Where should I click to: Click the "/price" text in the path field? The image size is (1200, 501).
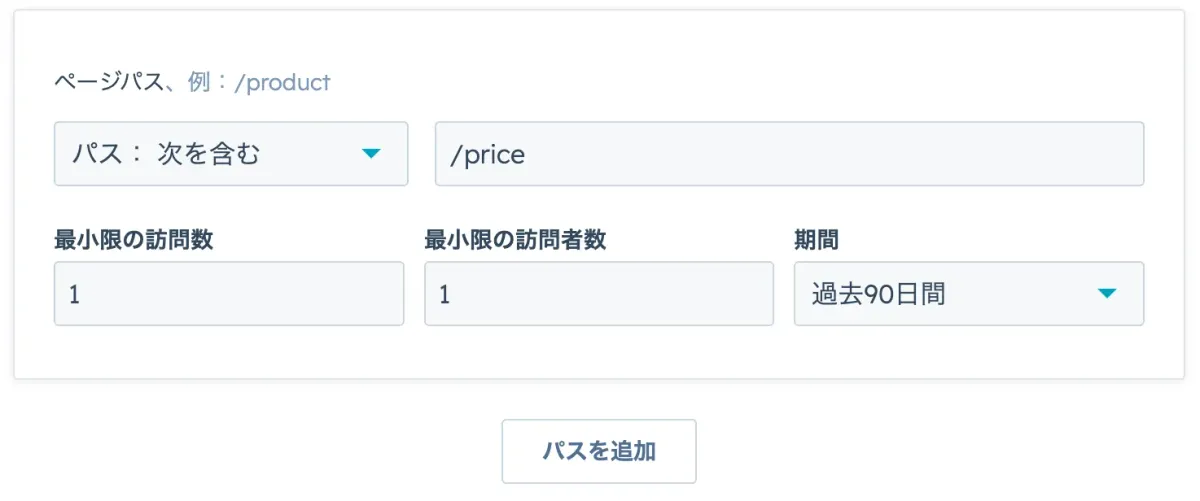point(488,155)
